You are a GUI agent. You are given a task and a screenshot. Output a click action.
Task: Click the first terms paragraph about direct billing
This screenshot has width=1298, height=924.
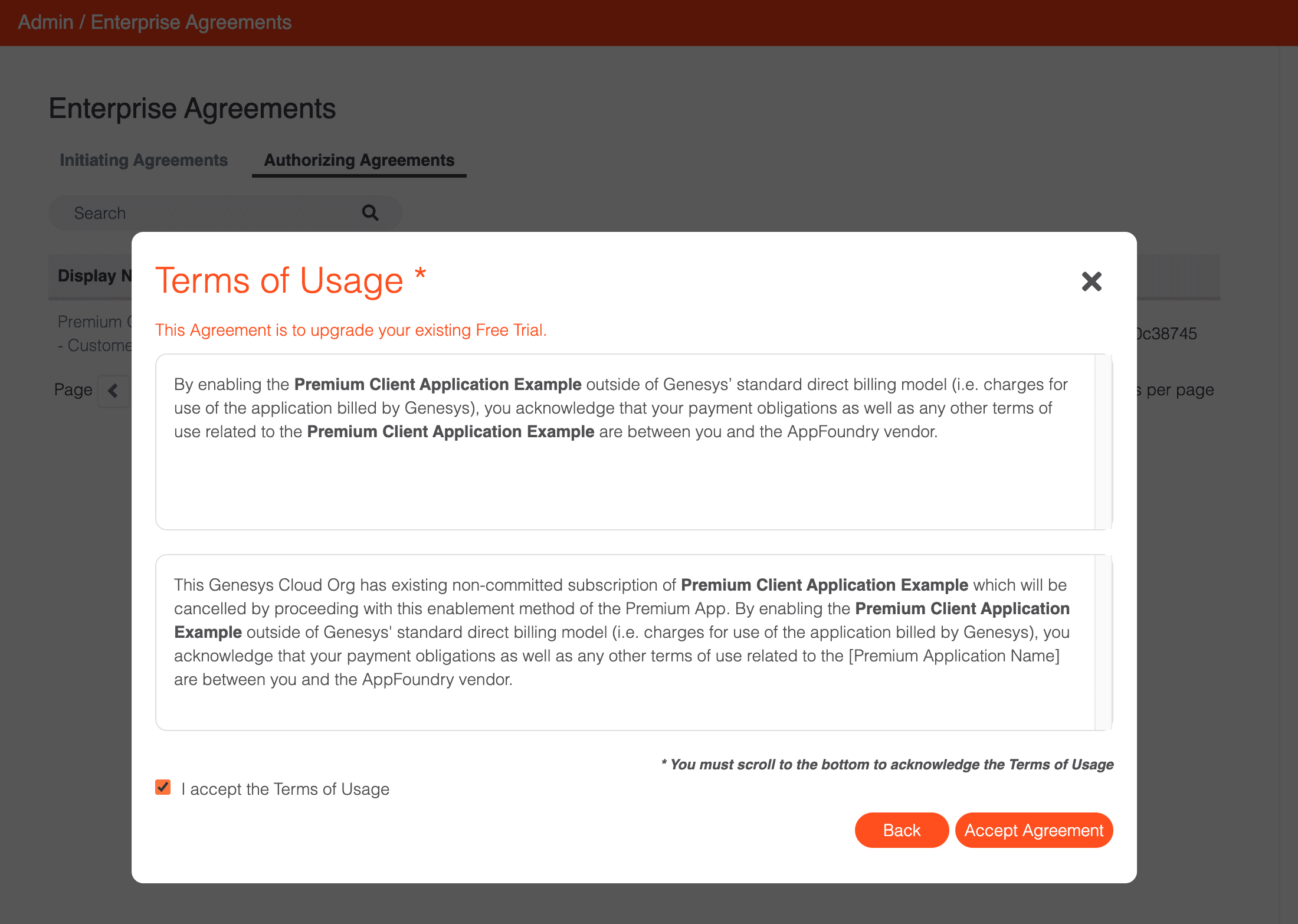pyautogui.click(x=619, y=408)
